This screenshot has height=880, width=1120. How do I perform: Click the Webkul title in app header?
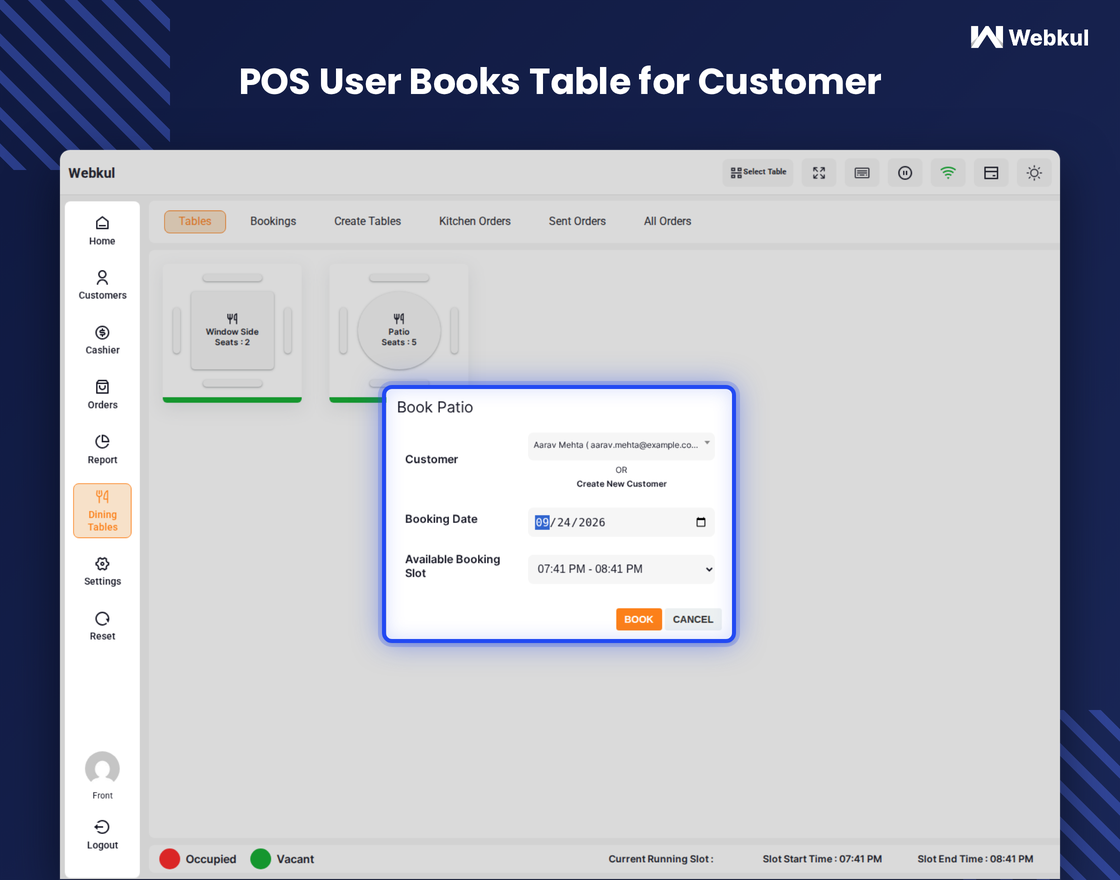click(x=91, y=173)
